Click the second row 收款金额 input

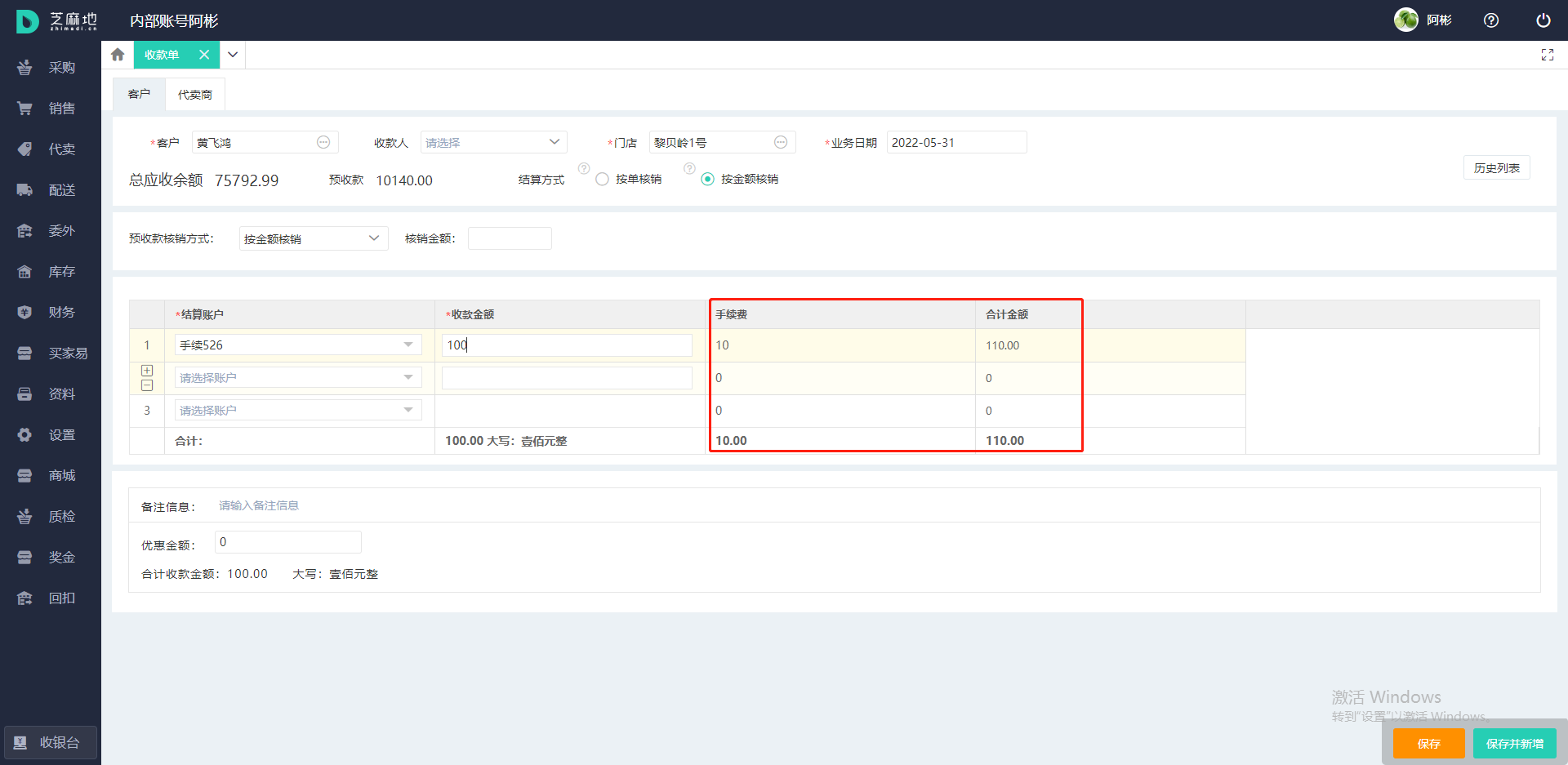[x=567, y=378]
